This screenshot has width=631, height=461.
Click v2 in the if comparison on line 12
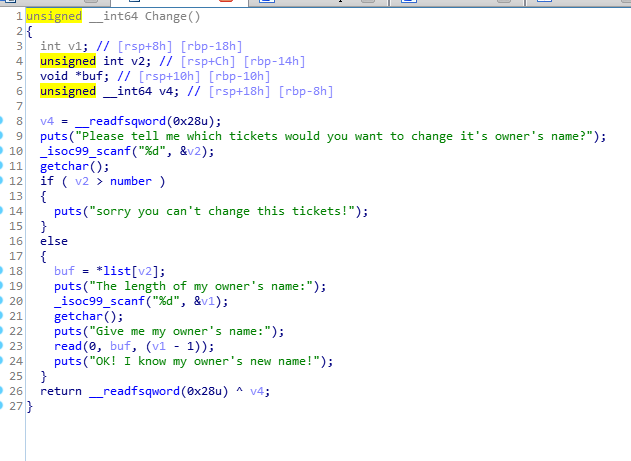coord(82,181)
